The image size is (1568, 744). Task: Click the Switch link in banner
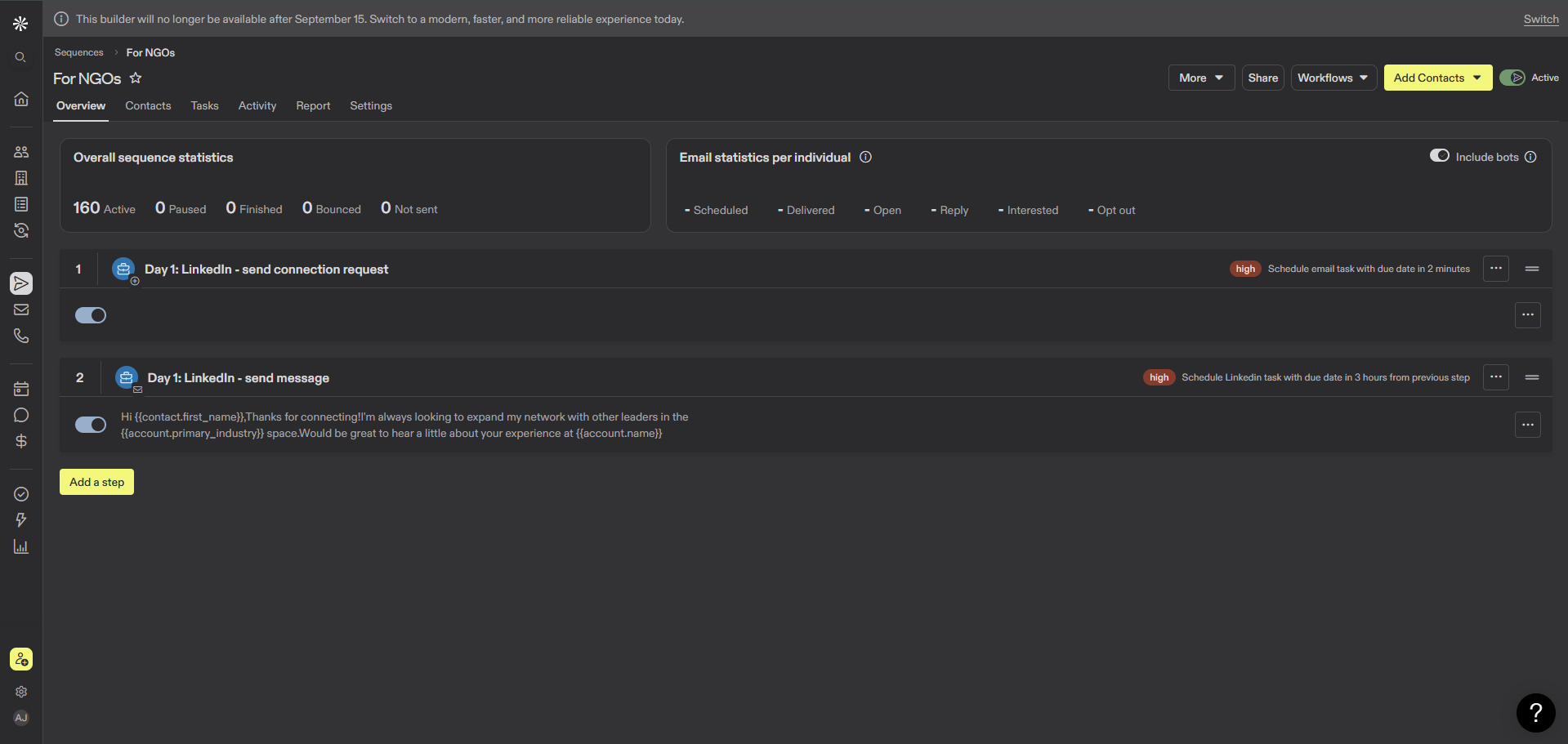pyautogui.click(x=1541, y=19)
